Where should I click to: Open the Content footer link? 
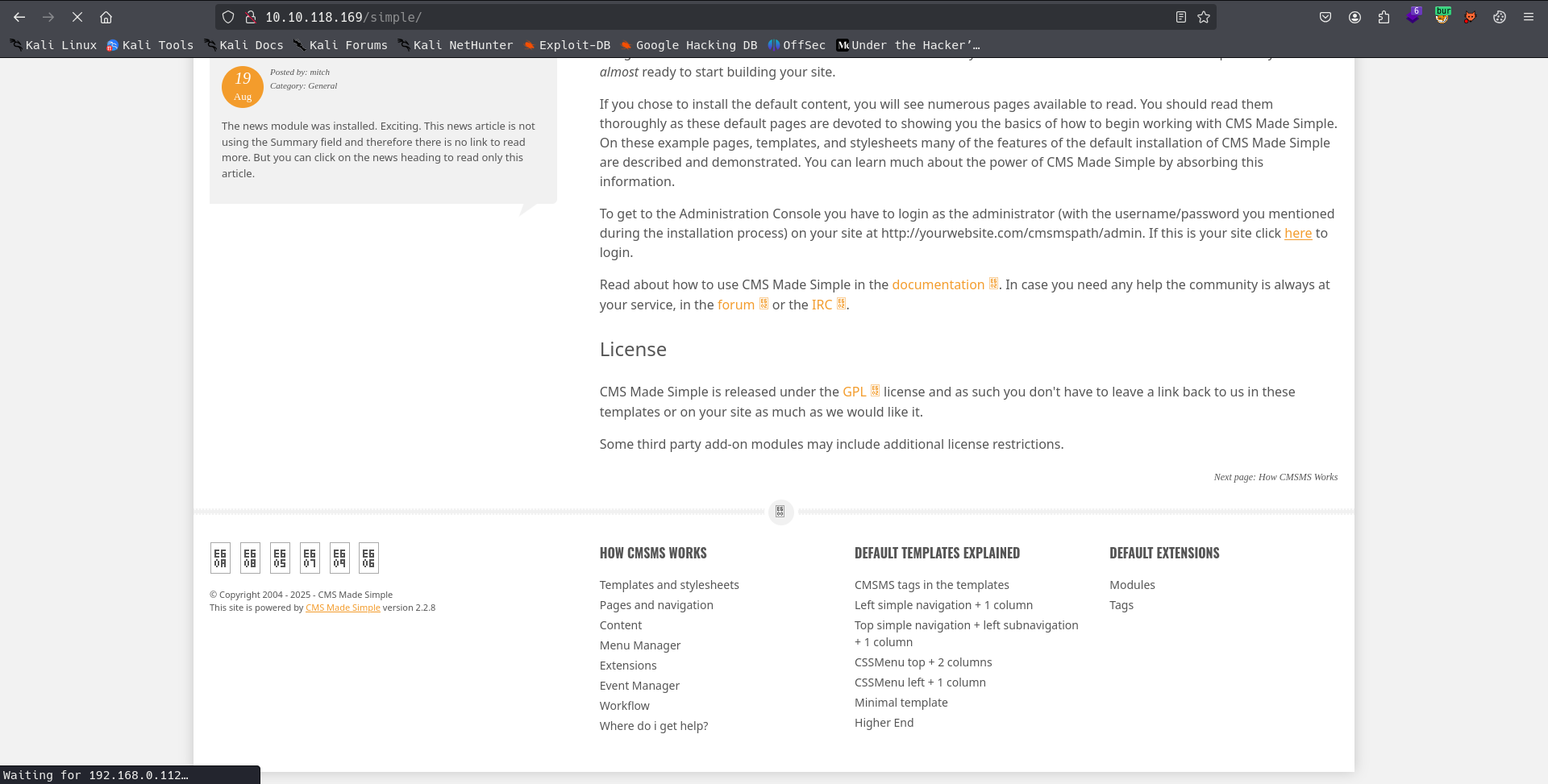point(621,625)
